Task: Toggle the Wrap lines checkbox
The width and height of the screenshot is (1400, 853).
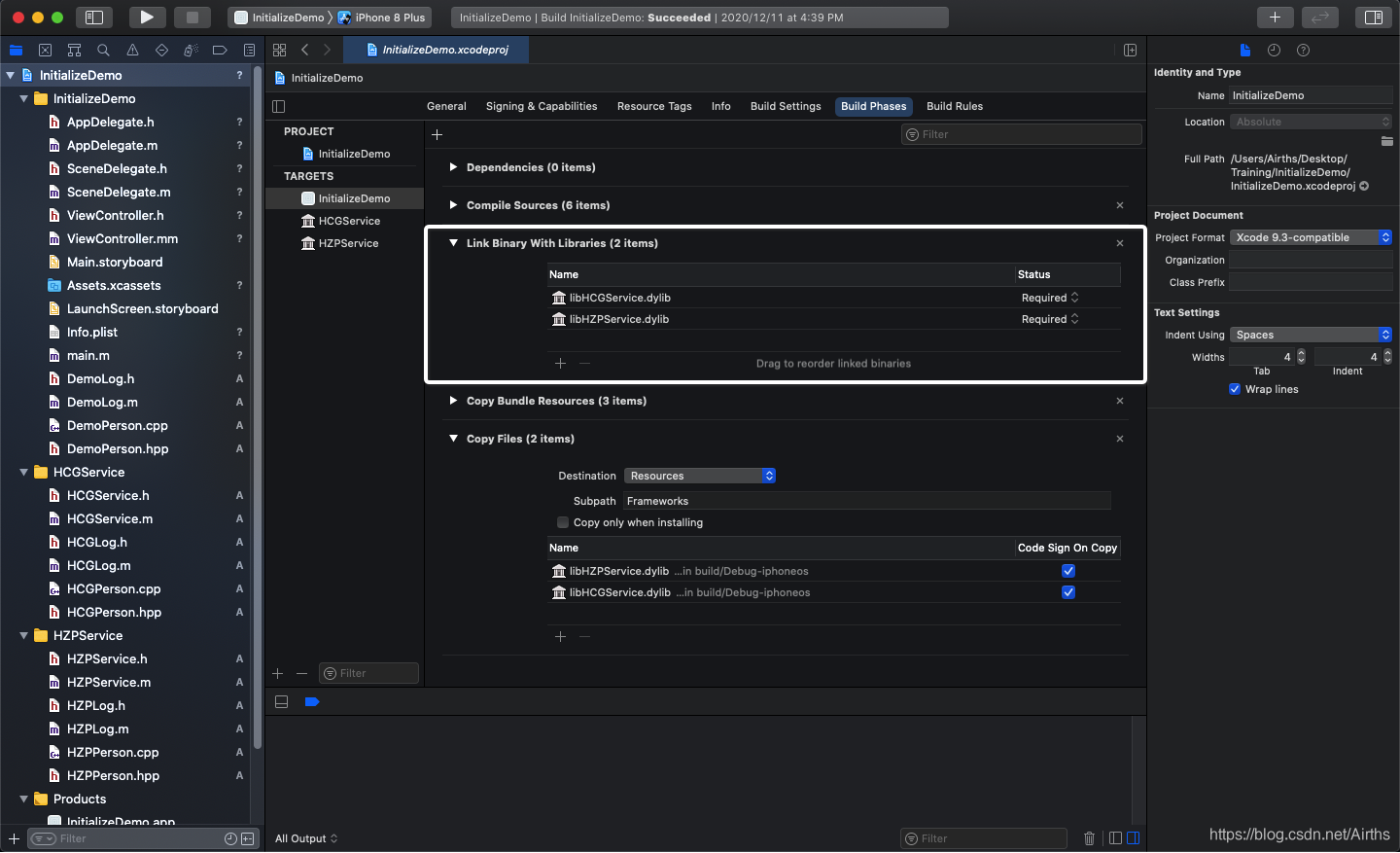Action: pos(1235,389)
